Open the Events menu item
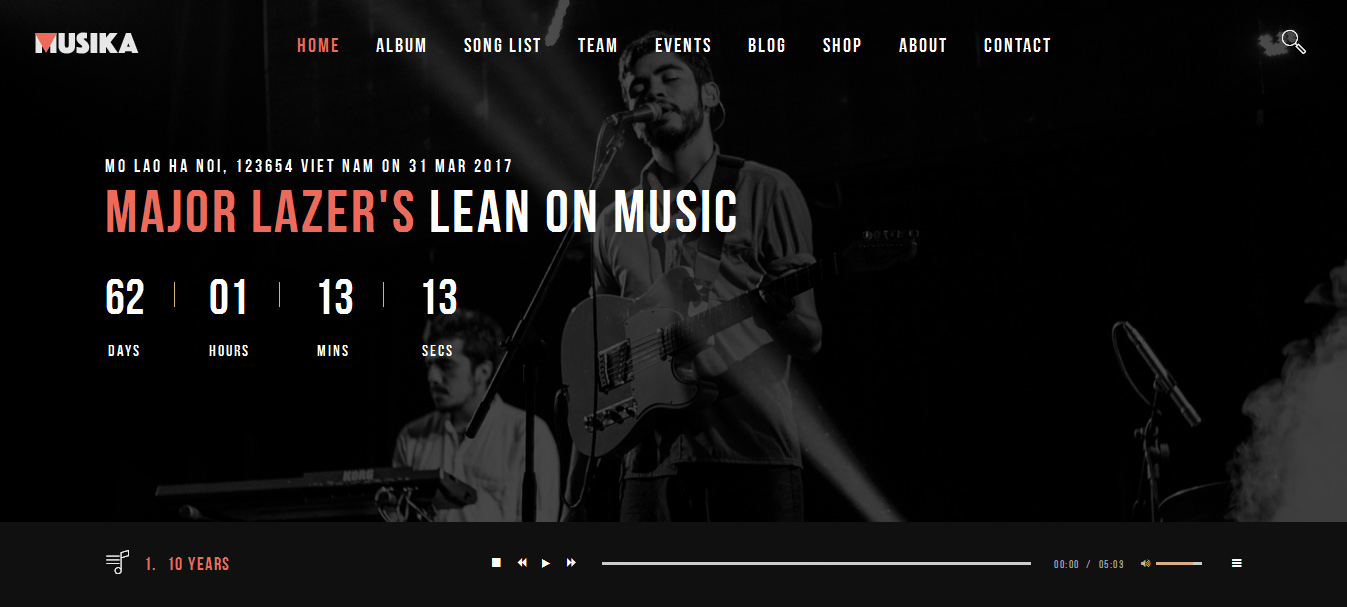Image resolution: width=1347 pixels, height=607 pixels. [683, 45]
